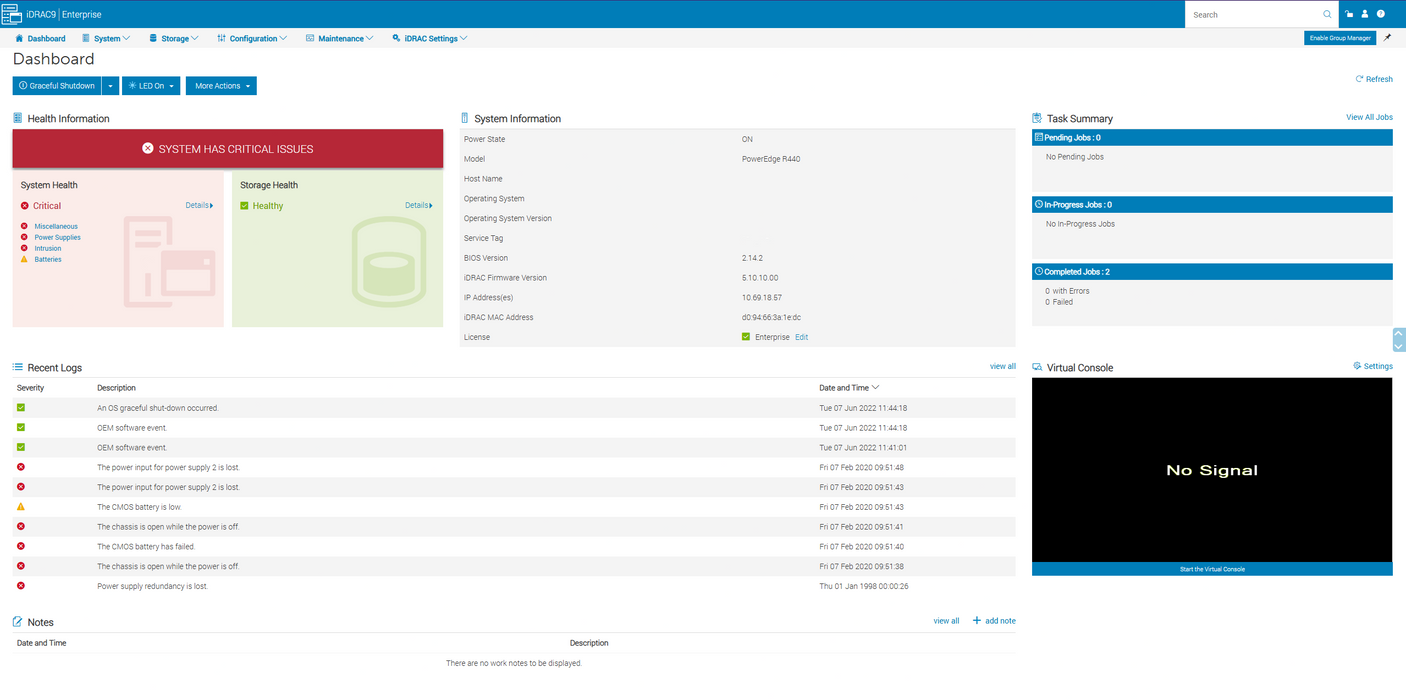Click the pin icon beside Enable Group Manager
The height and width of the screenshot is (700, 1406).
click(x=1387, y=38)
